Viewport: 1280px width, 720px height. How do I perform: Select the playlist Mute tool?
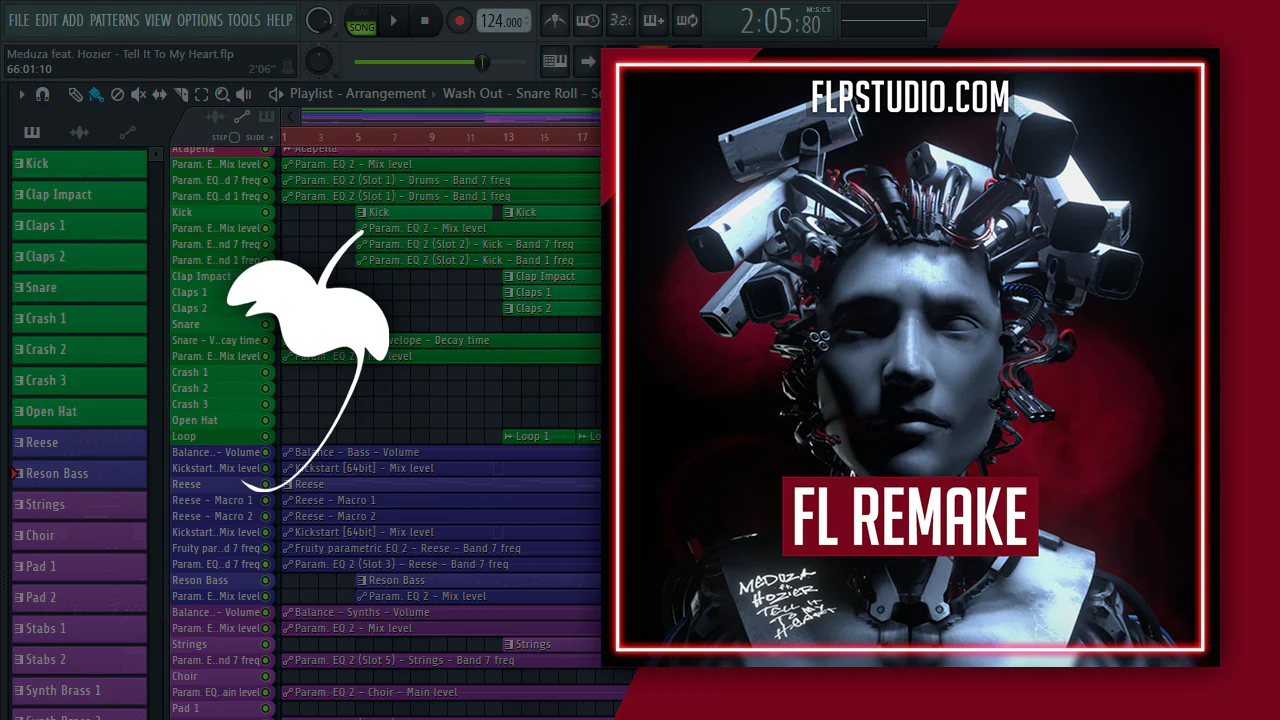click(138, 94)
